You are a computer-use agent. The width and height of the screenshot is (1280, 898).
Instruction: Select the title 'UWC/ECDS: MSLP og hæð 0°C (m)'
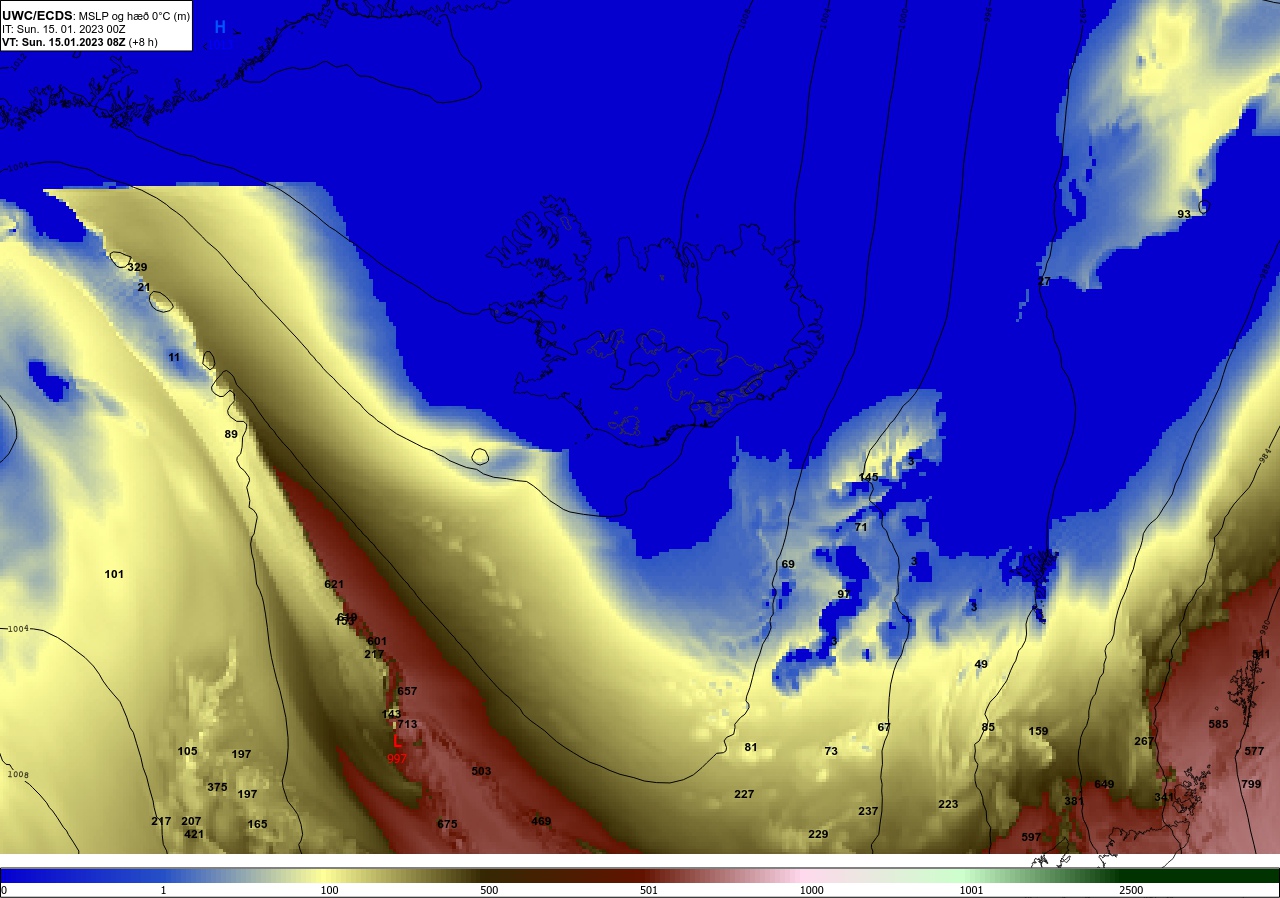click(96, 15)
